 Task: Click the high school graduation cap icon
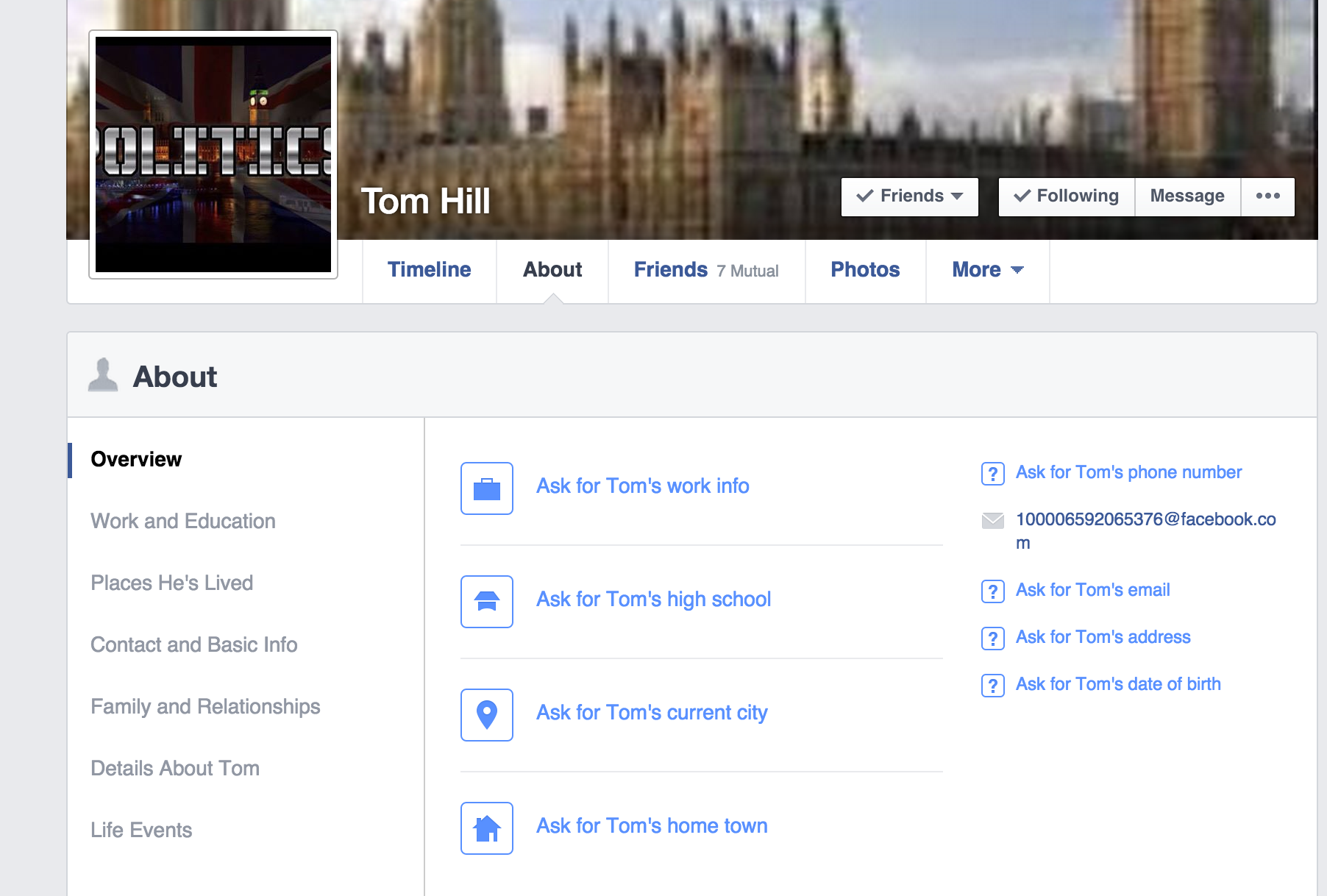(x=486, y=602)
